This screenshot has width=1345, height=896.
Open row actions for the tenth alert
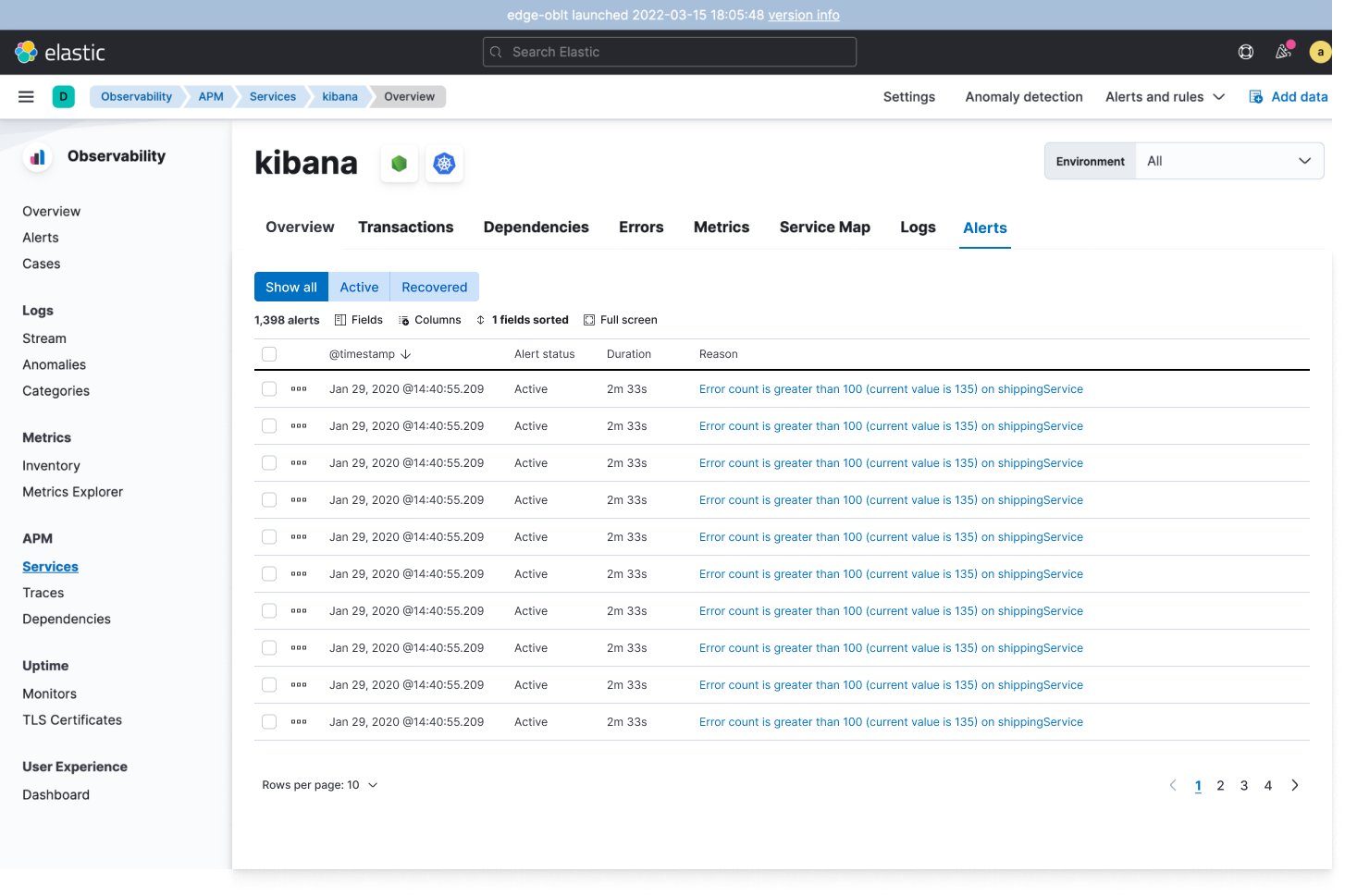tap(299, 722)
